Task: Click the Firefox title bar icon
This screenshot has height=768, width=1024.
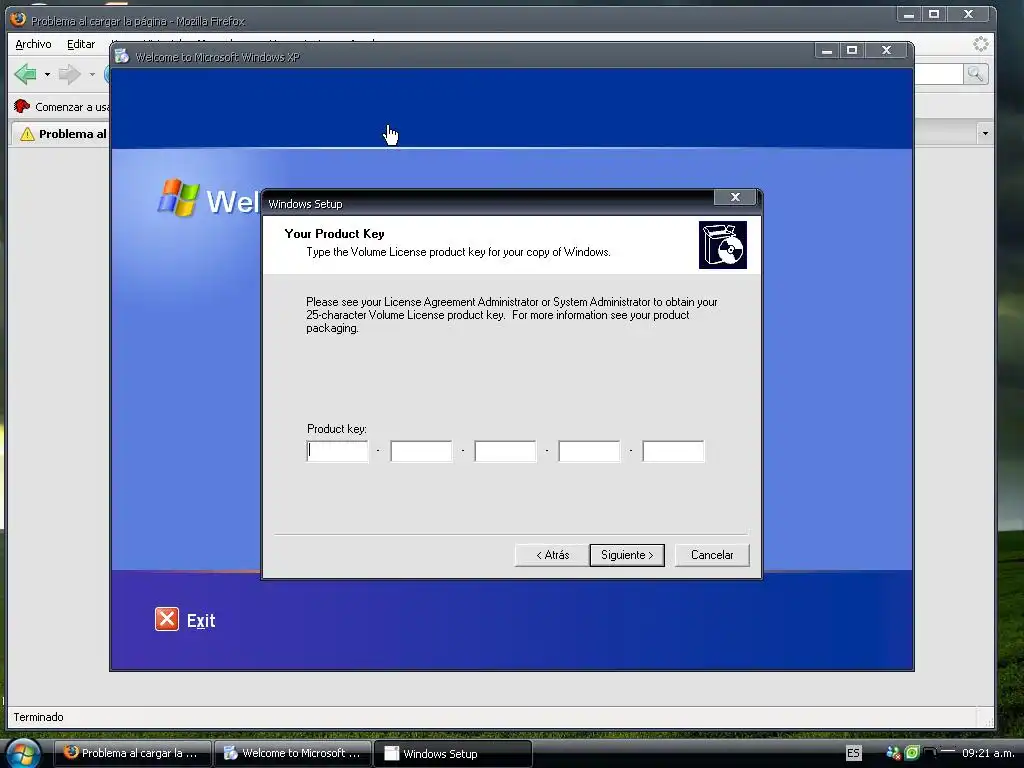Action: click(18, 19)
